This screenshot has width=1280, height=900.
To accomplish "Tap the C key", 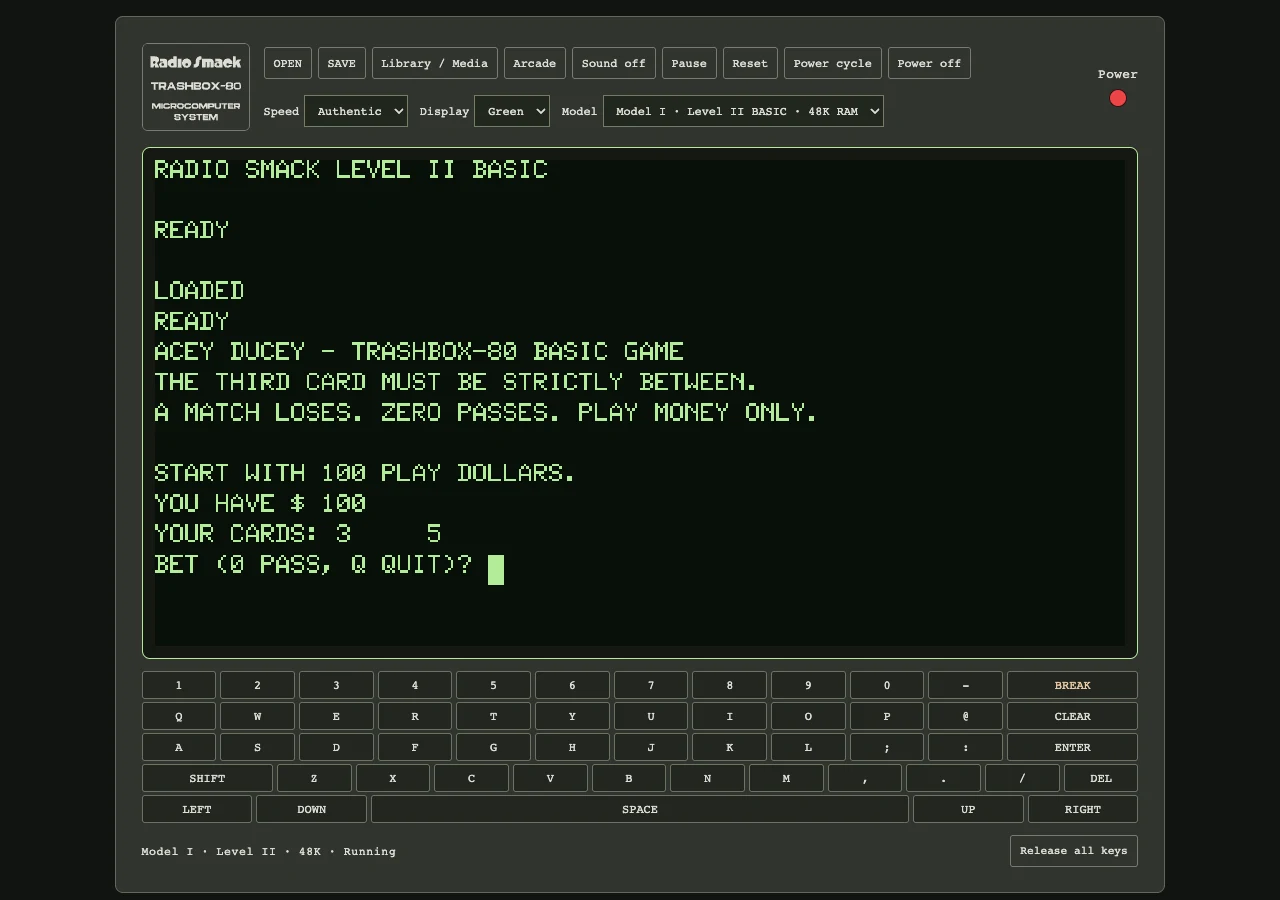I will click(x=471, y=778).
